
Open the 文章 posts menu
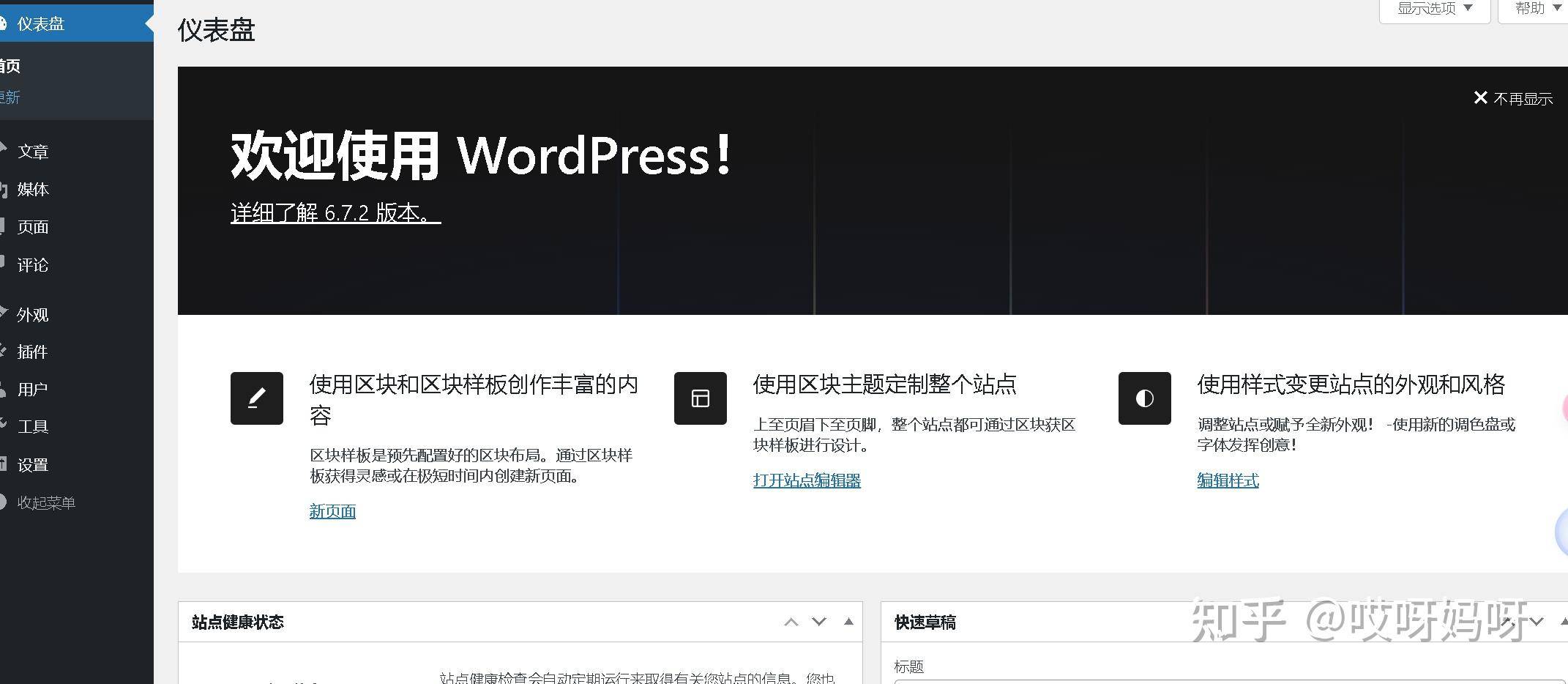click(x=33, y=152)
